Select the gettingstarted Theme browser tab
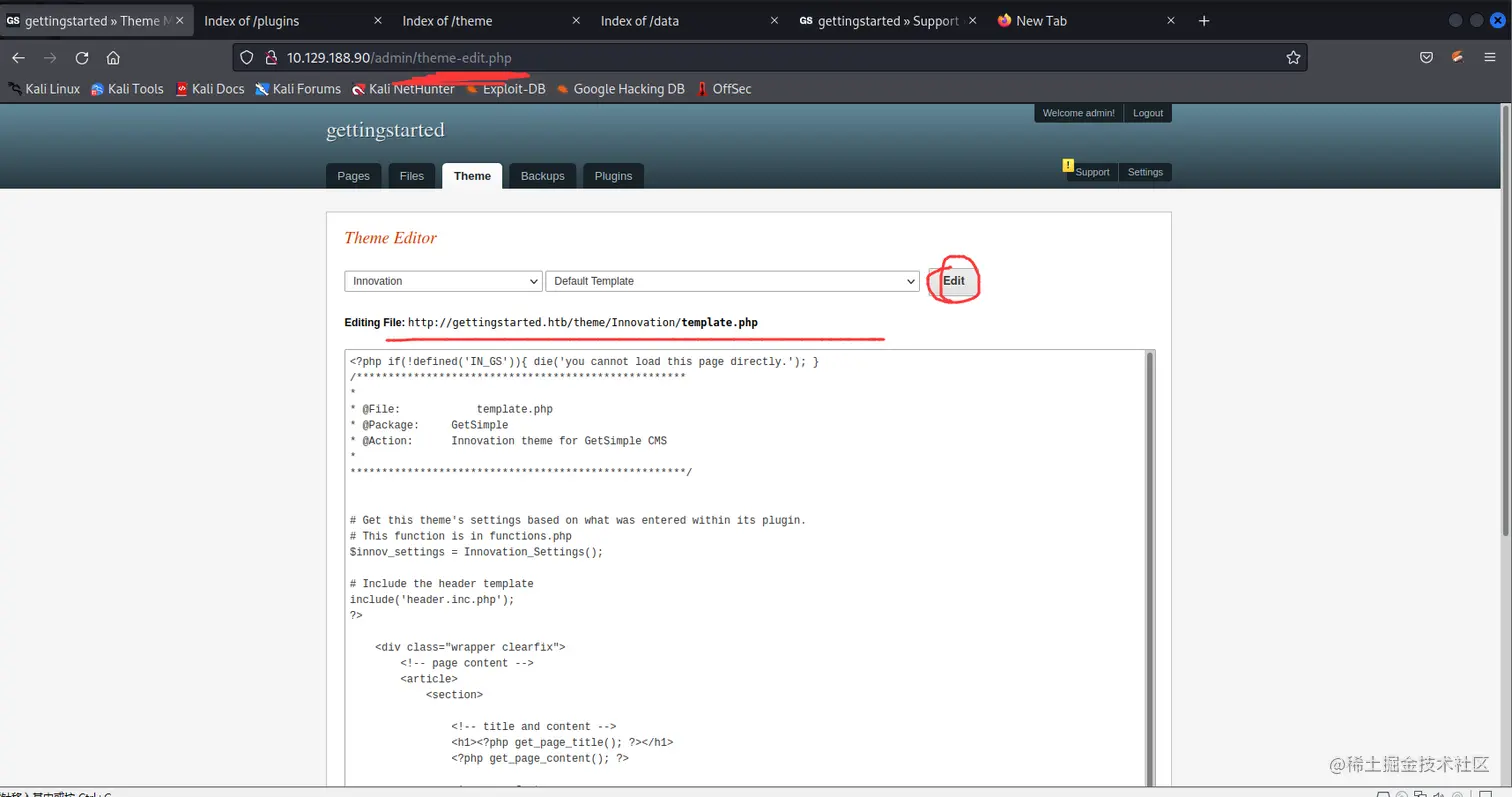The width and height of the screenshot is (1512, 797). click(x=90, y=21)
